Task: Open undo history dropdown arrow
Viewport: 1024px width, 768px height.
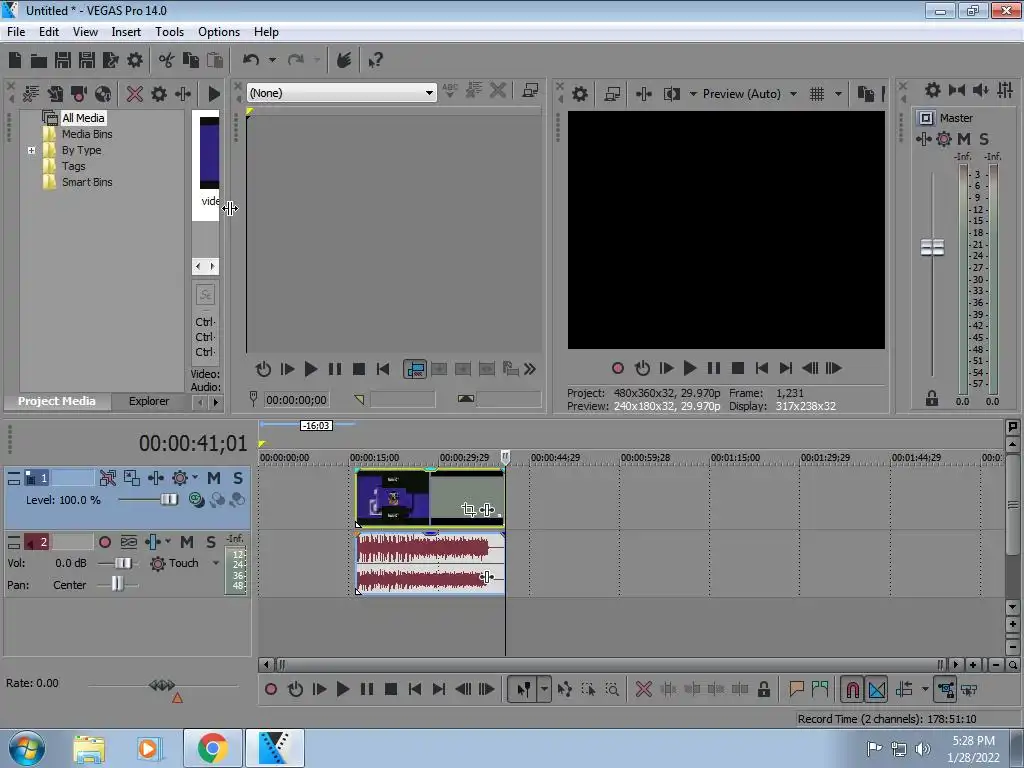Action: [x=272, y=60]
